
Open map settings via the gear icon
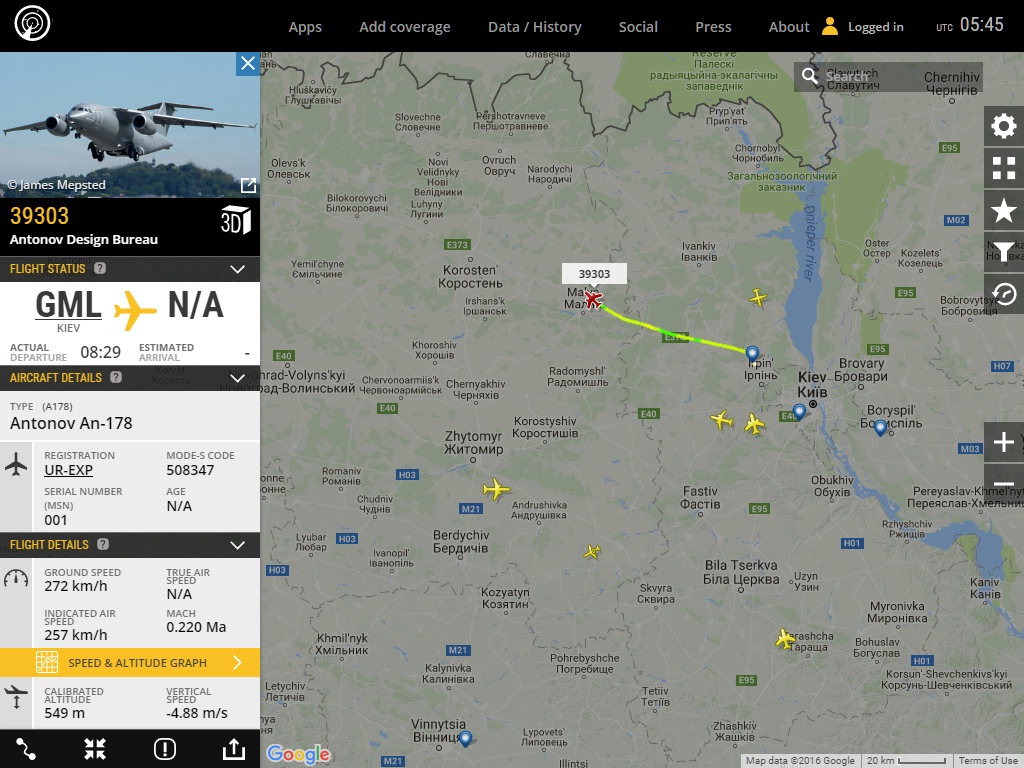tap(1003, 126)
